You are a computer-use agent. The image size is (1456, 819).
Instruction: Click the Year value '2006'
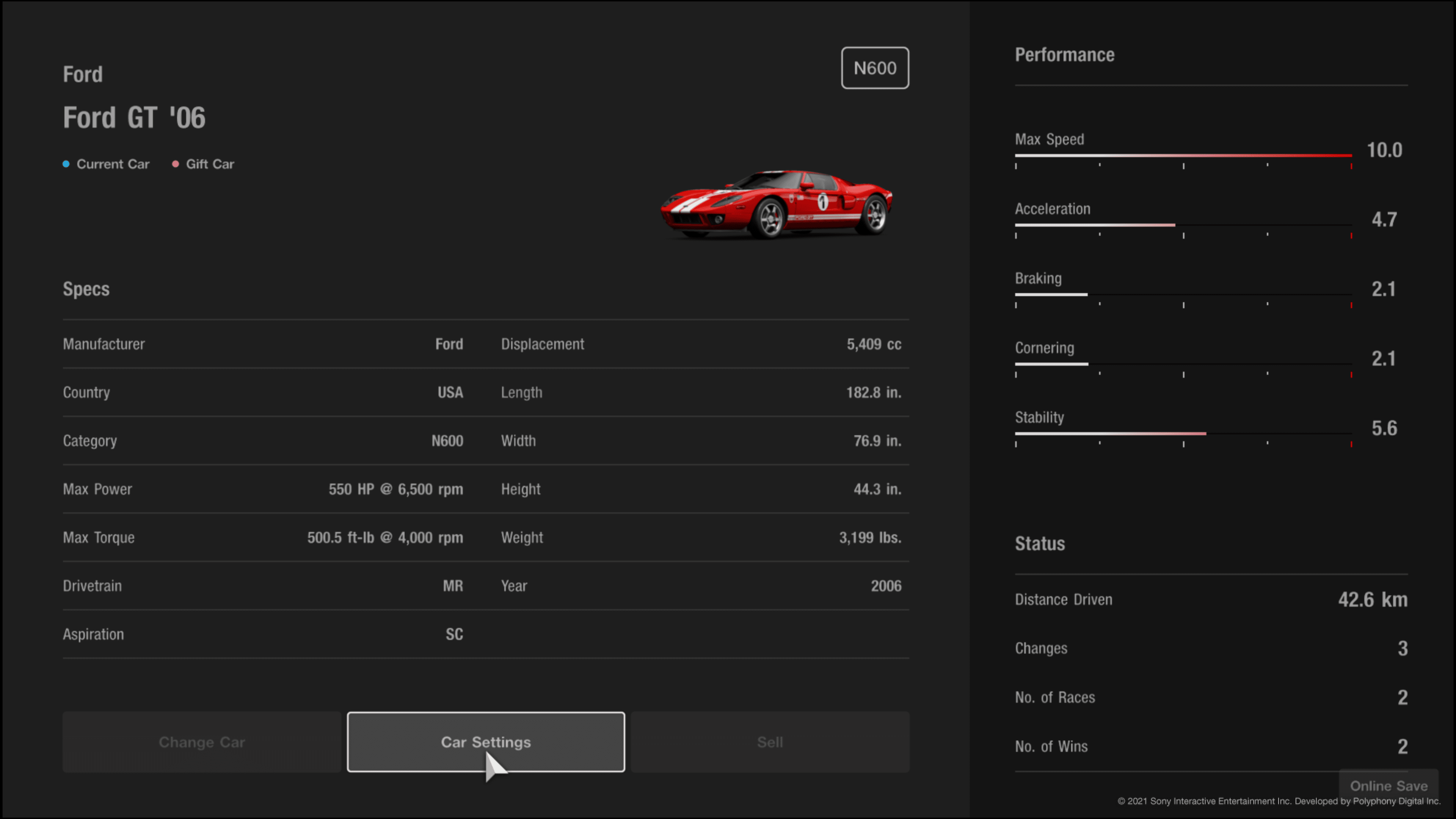886,586
